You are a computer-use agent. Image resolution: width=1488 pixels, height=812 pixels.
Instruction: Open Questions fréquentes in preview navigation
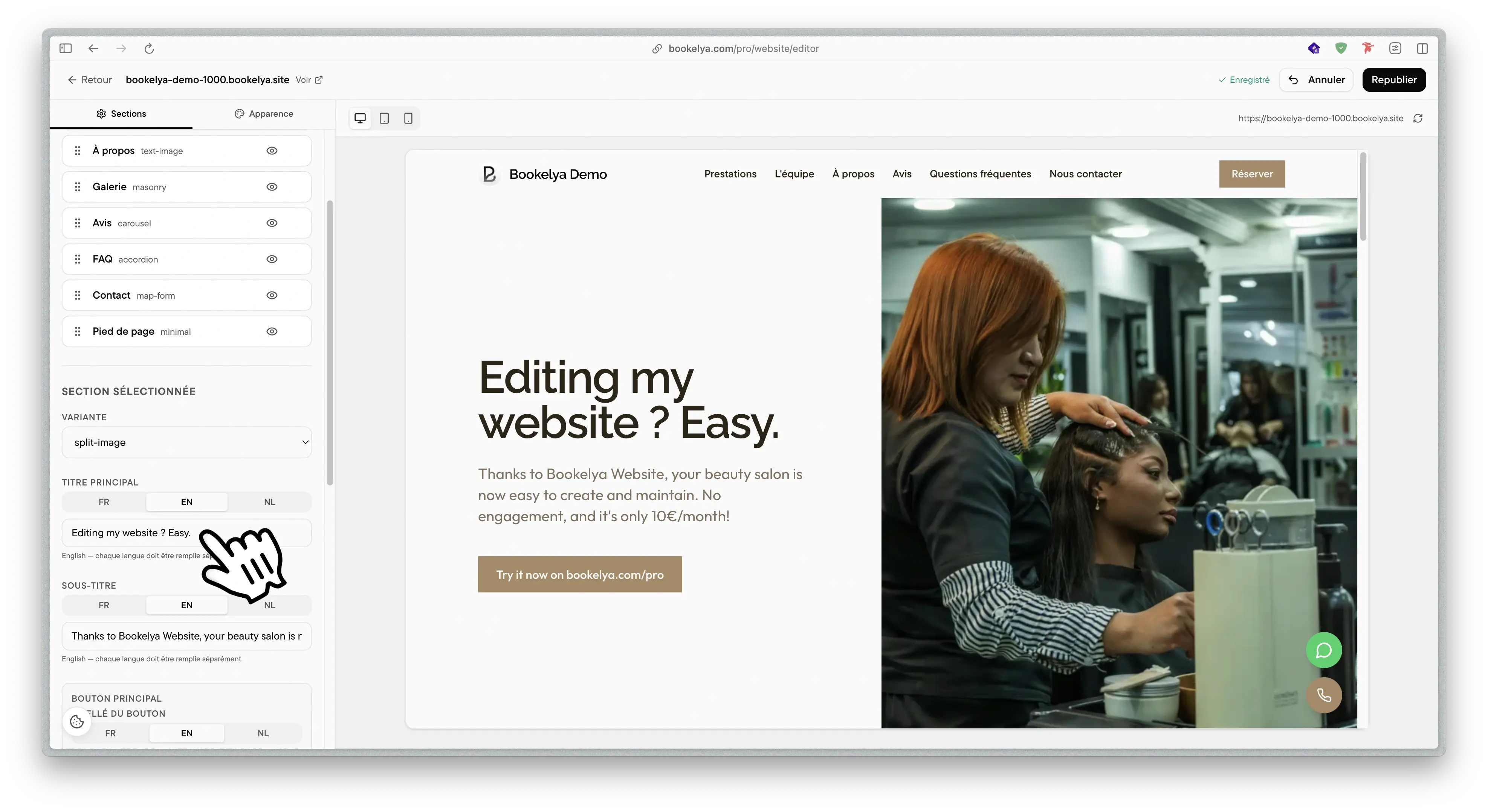point(980,174)
